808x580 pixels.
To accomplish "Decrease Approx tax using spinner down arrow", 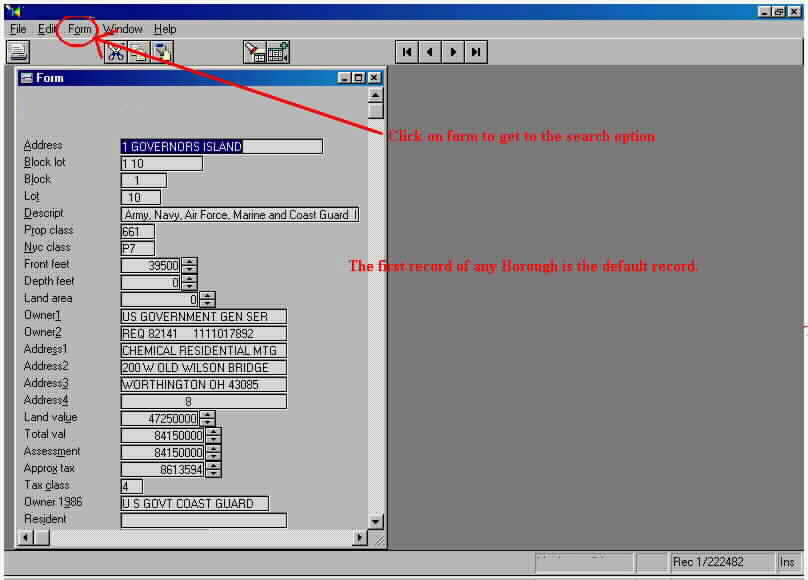I will pyautogui.click(x=213, y=473).
